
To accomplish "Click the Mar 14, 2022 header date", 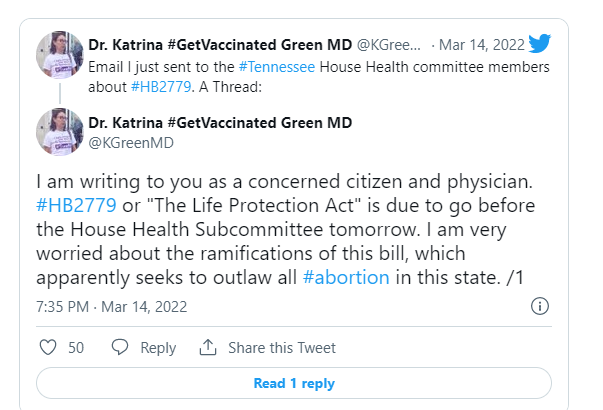I will [481, 45].
